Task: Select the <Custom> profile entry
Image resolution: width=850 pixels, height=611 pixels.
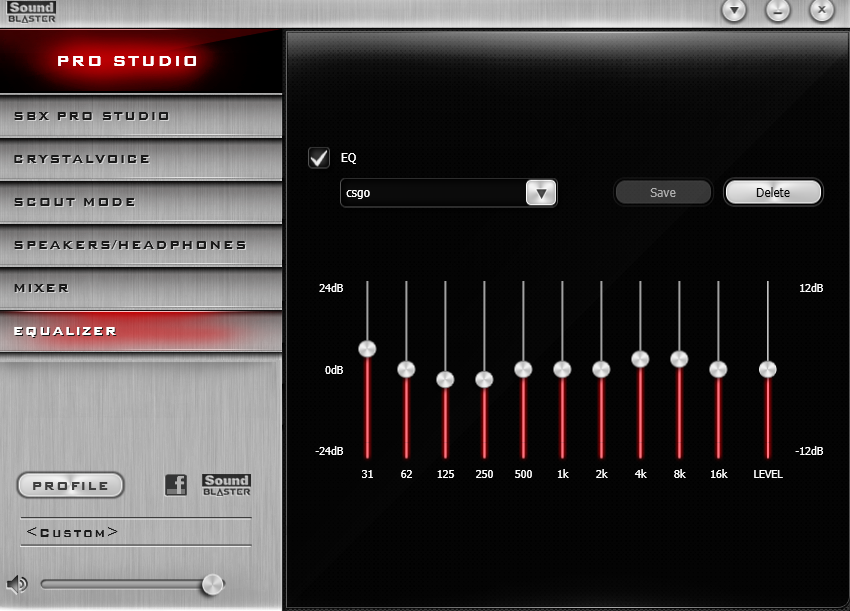Action: (x=136, y=532)
